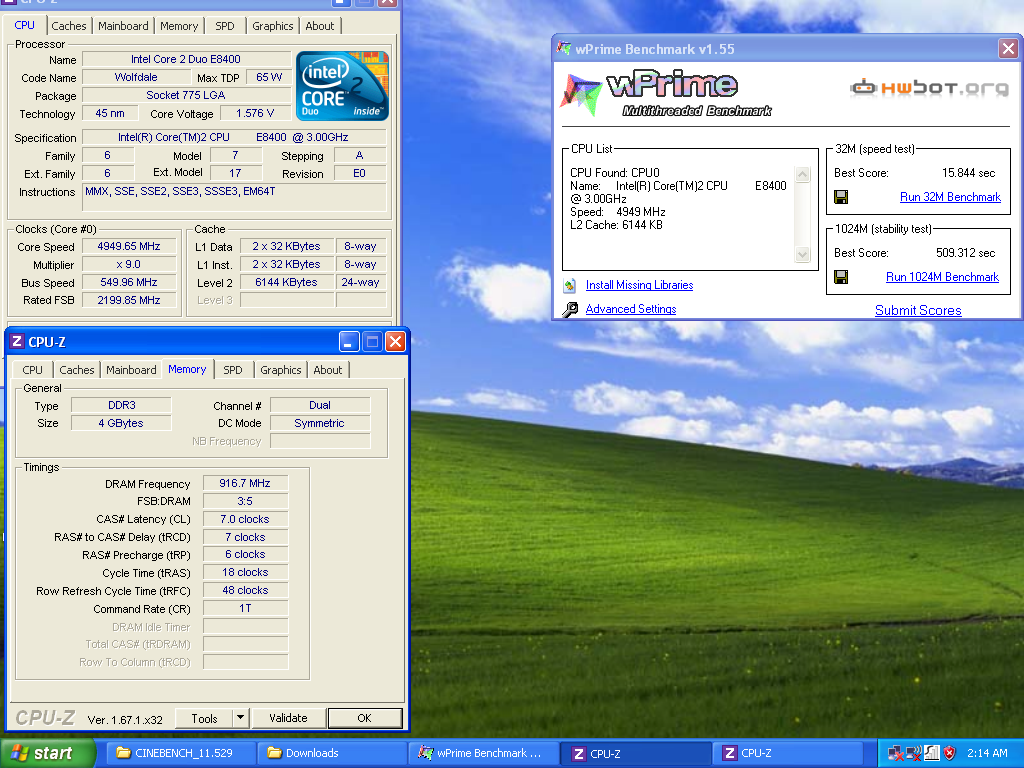Click the Level 2 6144 KBytes cache value
The width and height of the screenshot is (1024, 768).
(286, 282)
